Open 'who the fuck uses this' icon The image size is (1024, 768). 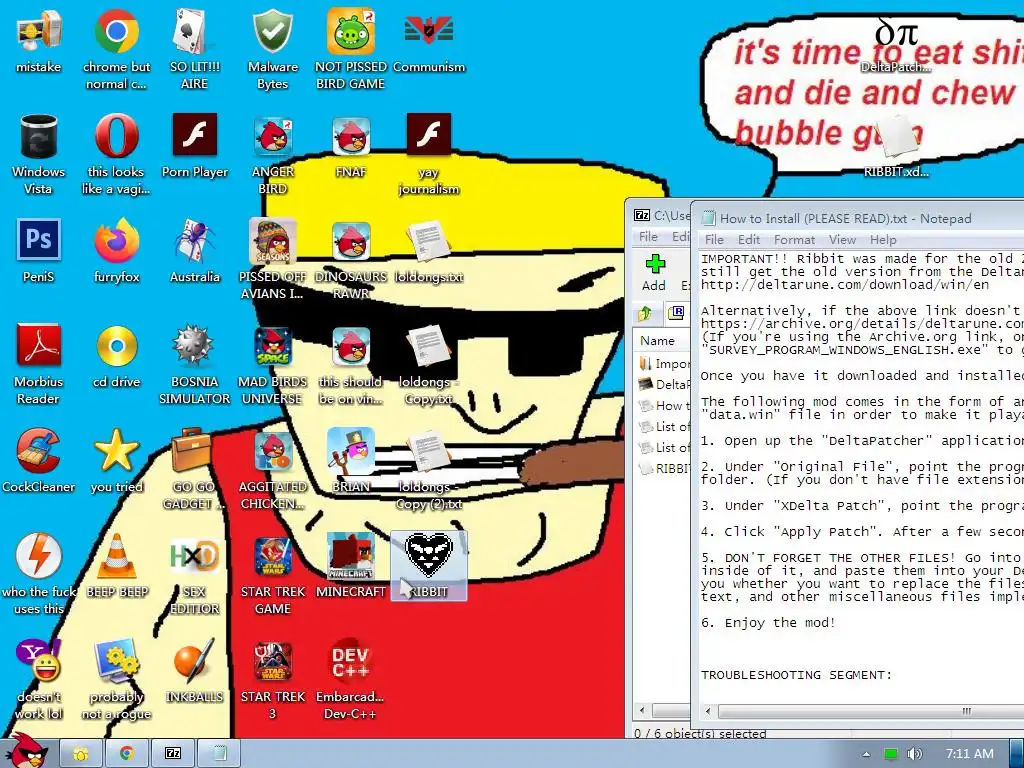click(39, 575)
